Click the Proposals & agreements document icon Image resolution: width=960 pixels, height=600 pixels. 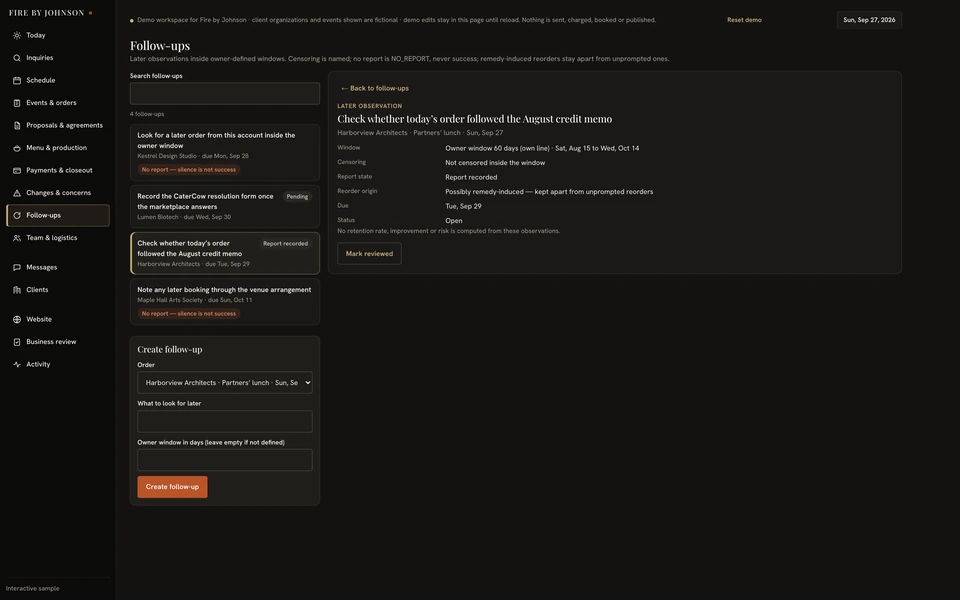[17, 126]
